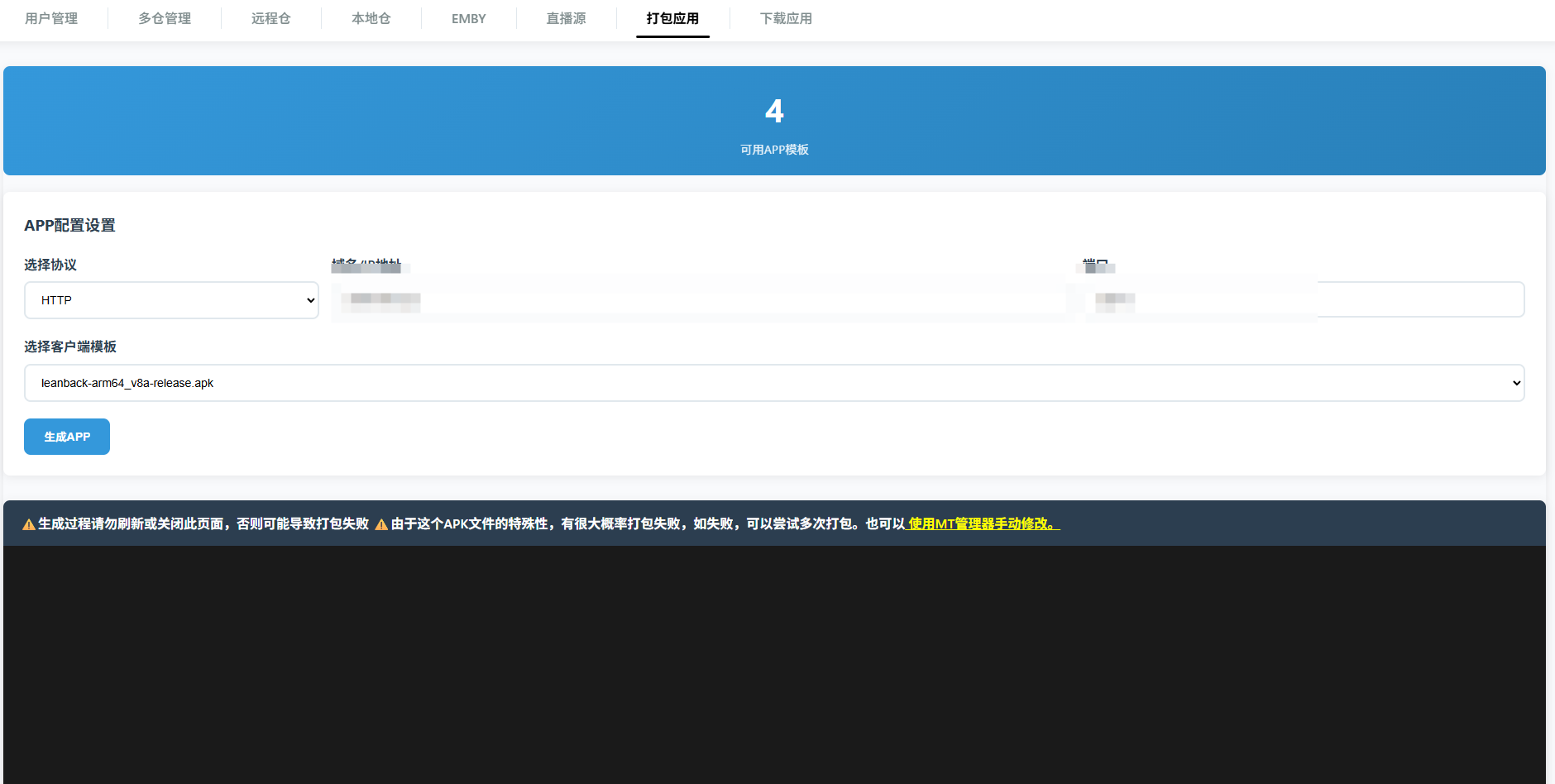Open the EMBY tab
This screenshot has height=784, width=1555.
469,18
